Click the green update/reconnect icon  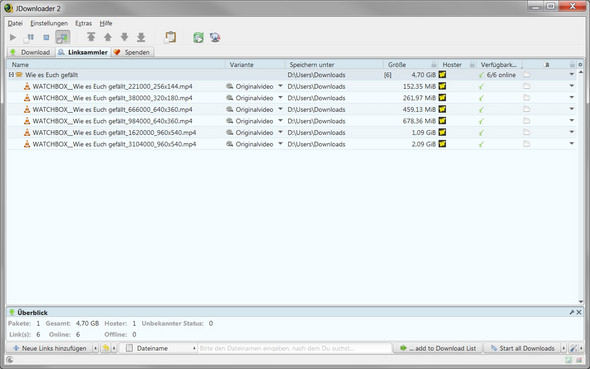click(198, 37)
